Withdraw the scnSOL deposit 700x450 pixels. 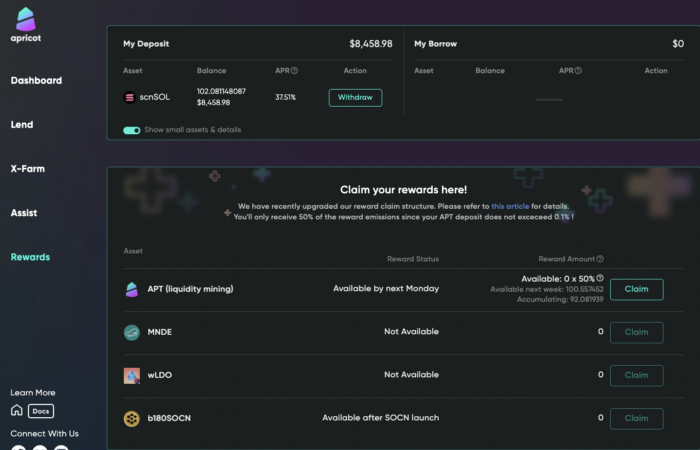coord(355,98)
